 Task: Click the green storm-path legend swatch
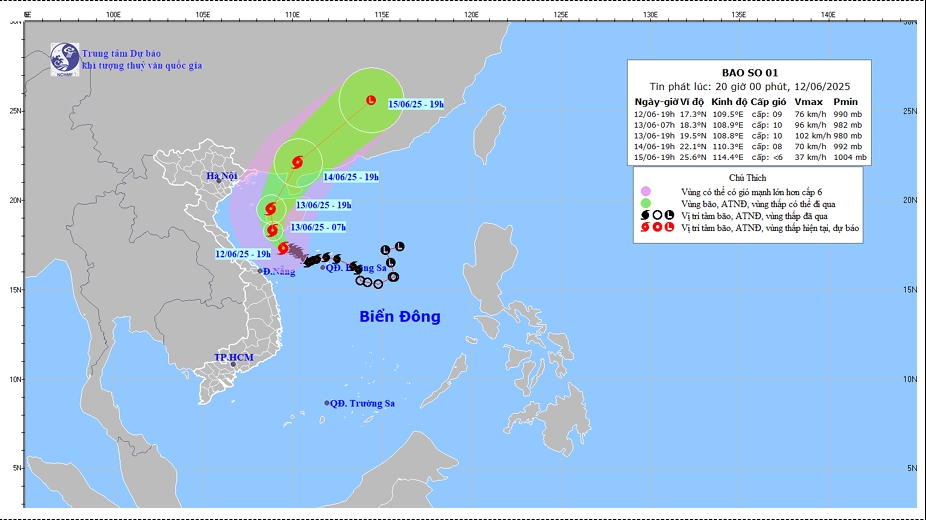(x=645, y=203)
